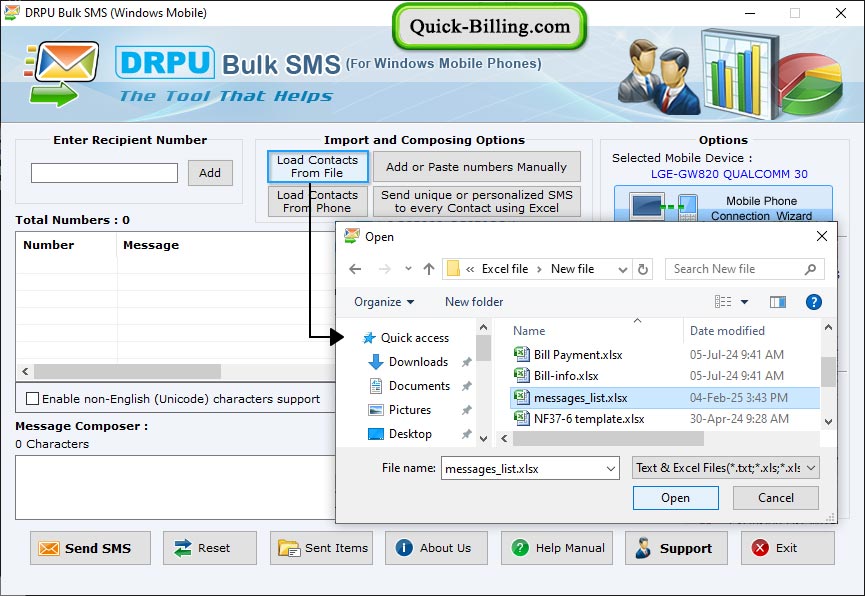Image resolution: width=865 pixels, height=596 pixels.
Task: Click the Downloads arrow icon
Action: (x=376, y=362)
